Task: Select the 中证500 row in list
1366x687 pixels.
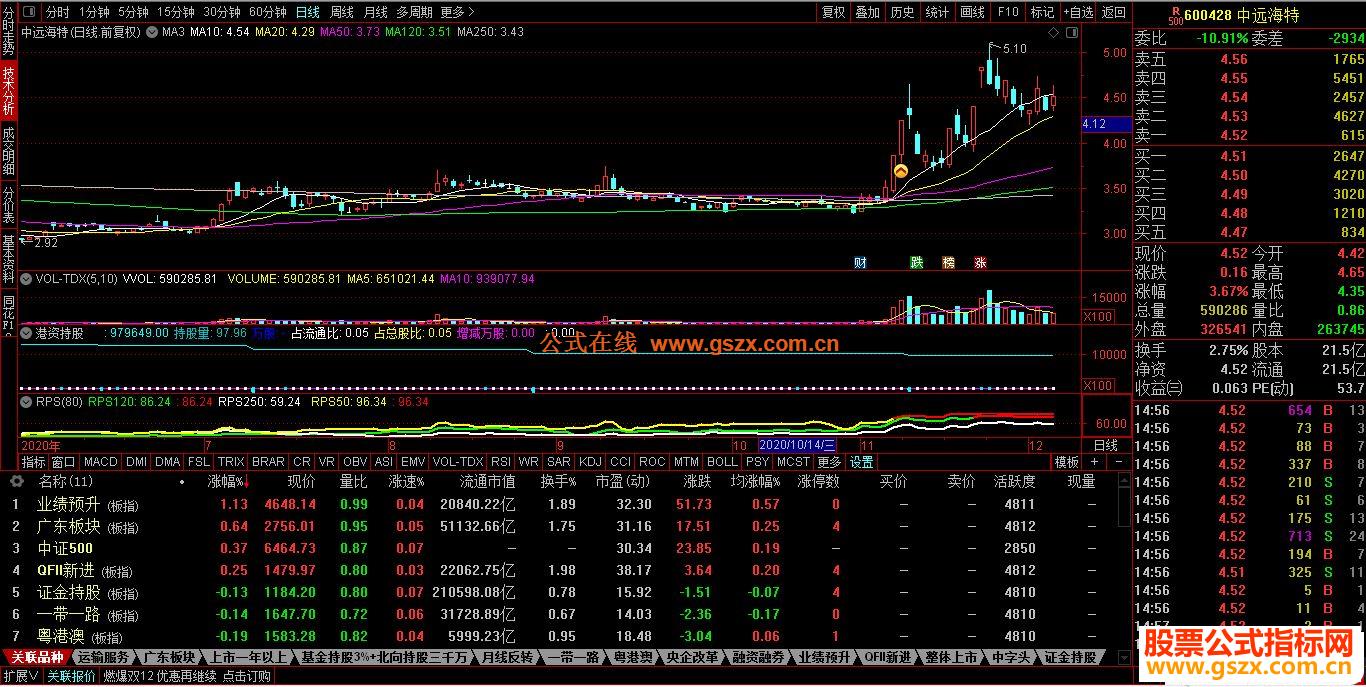Action: [566, 548]
